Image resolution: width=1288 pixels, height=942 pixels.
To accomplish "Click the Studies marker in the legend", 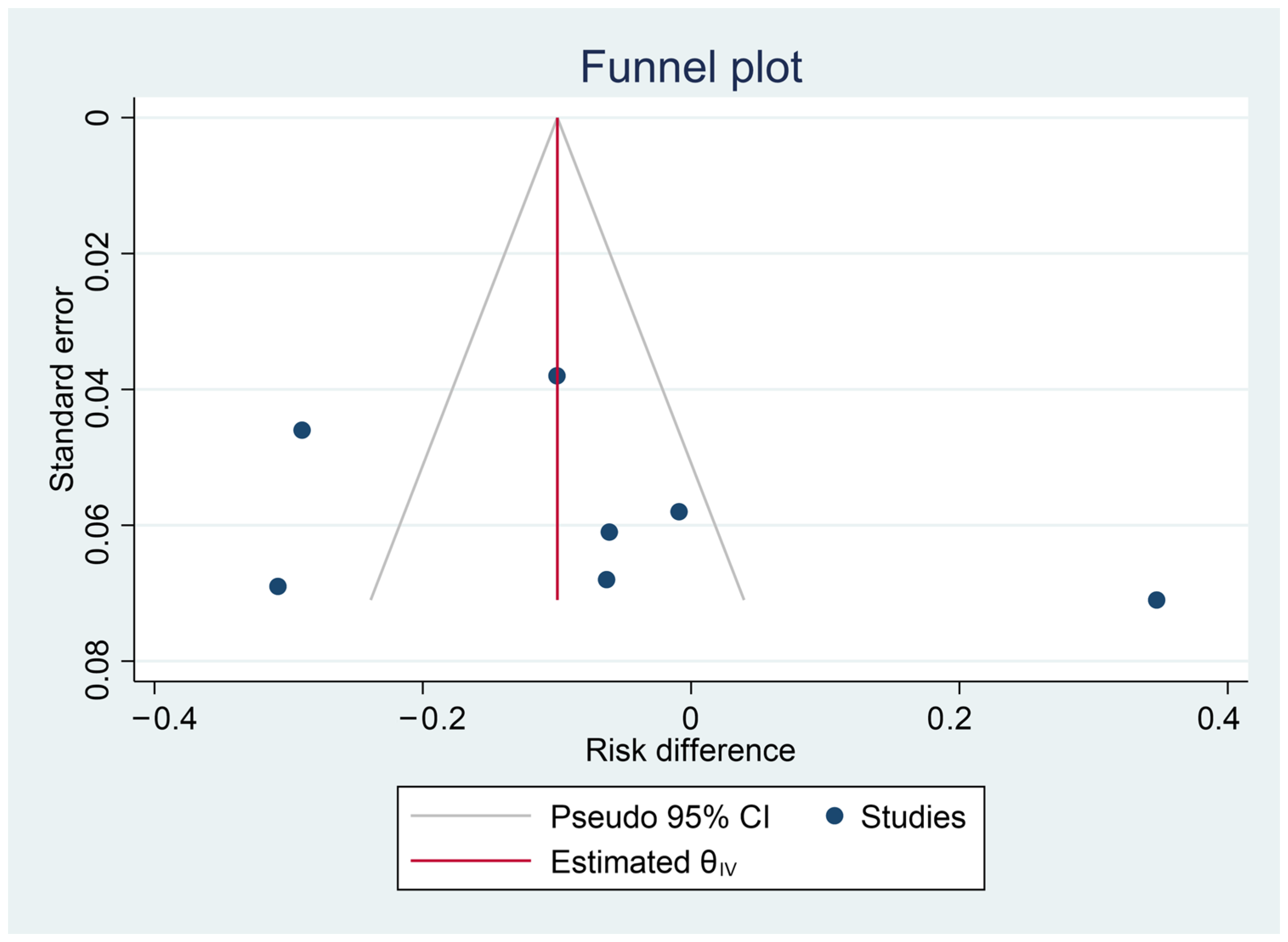I will [834, 816].
